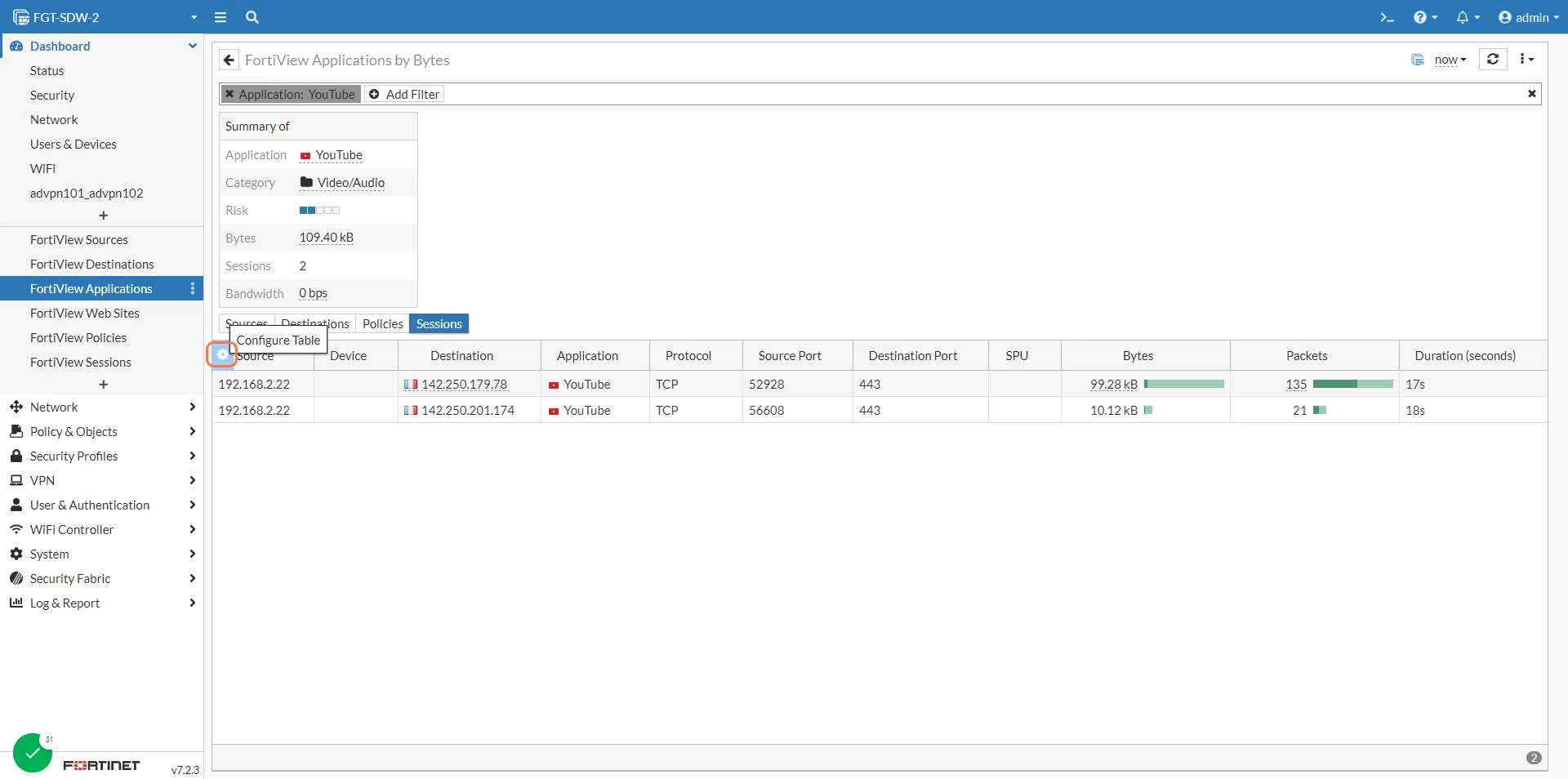
Task: Click the Configure Table gear icon
Action: coord(222,354)
